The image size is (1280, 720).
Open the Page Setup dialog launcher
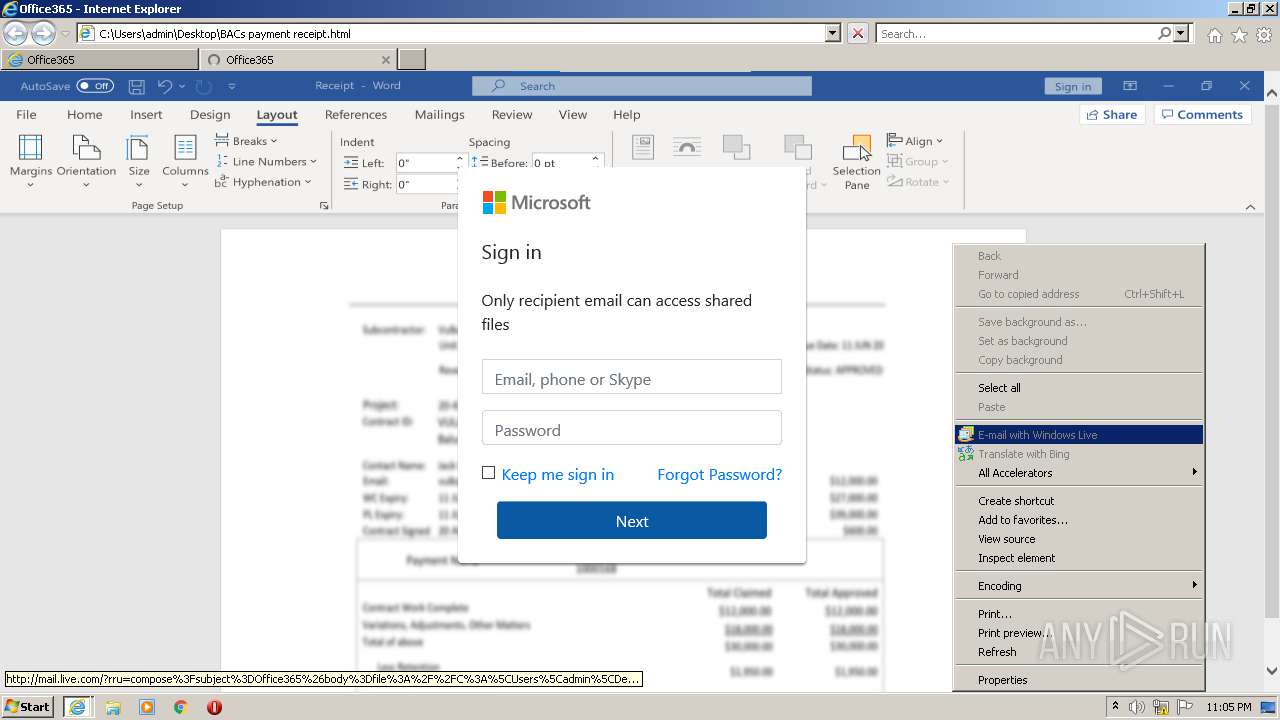(x=324, y=206)
